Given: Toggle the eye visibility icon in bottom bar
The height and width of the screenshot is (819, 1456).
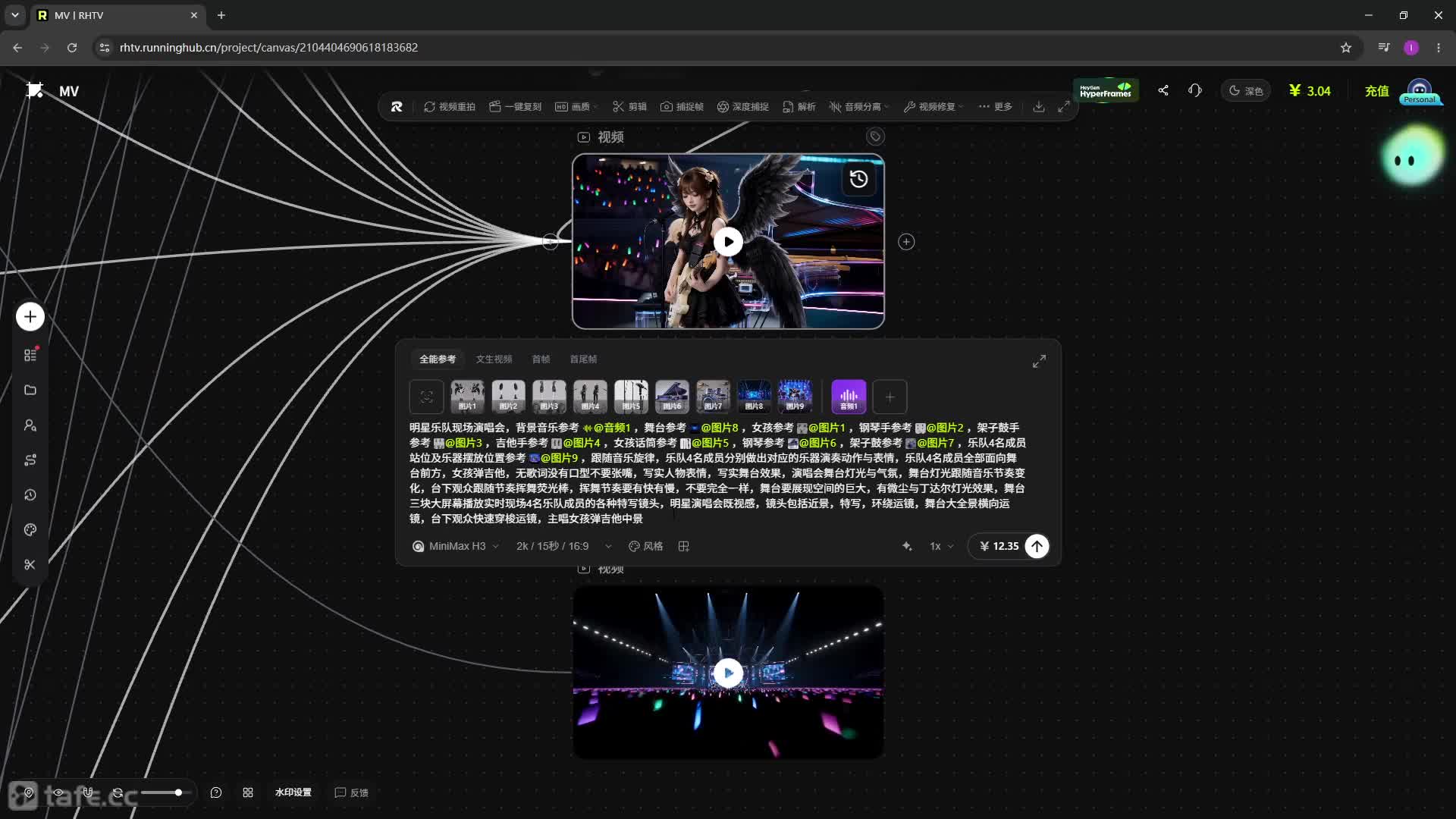Looking at the screenshot, I should (x=58, y=792).
